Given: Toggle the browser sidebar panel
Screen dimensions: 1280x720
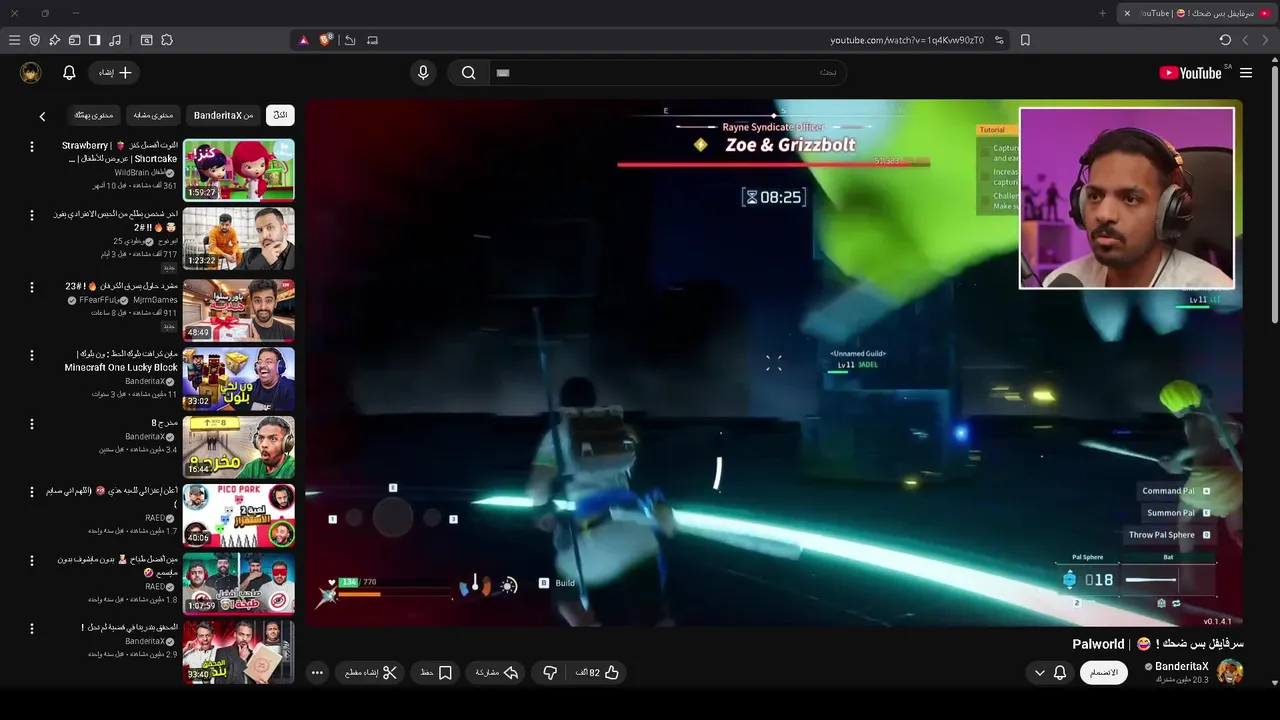Looking at the screenshot, I should click(x=94, y=40).
